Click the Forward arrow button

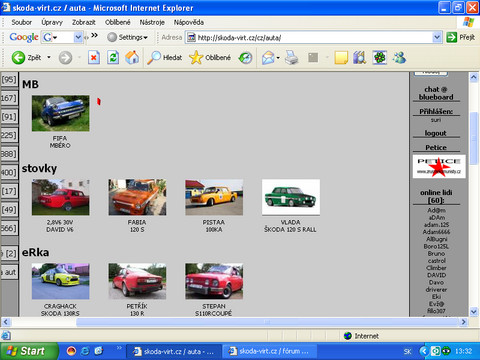pyautogui.click(x=65, y=58)
